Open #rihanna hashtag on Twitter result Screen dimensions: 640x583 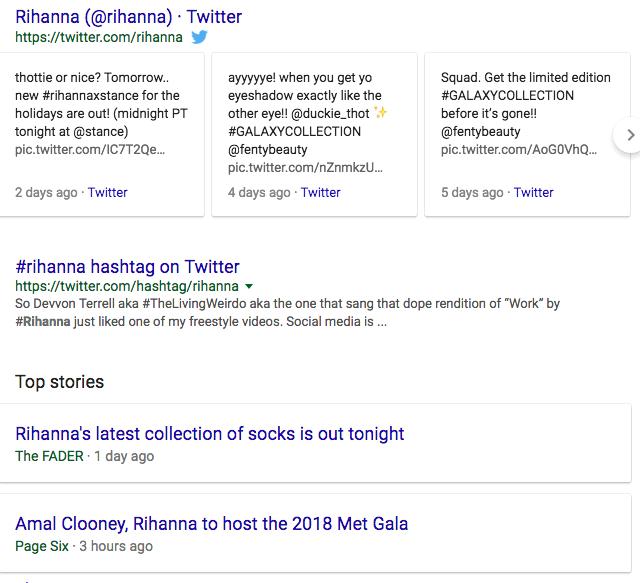(x=127, y=267)
